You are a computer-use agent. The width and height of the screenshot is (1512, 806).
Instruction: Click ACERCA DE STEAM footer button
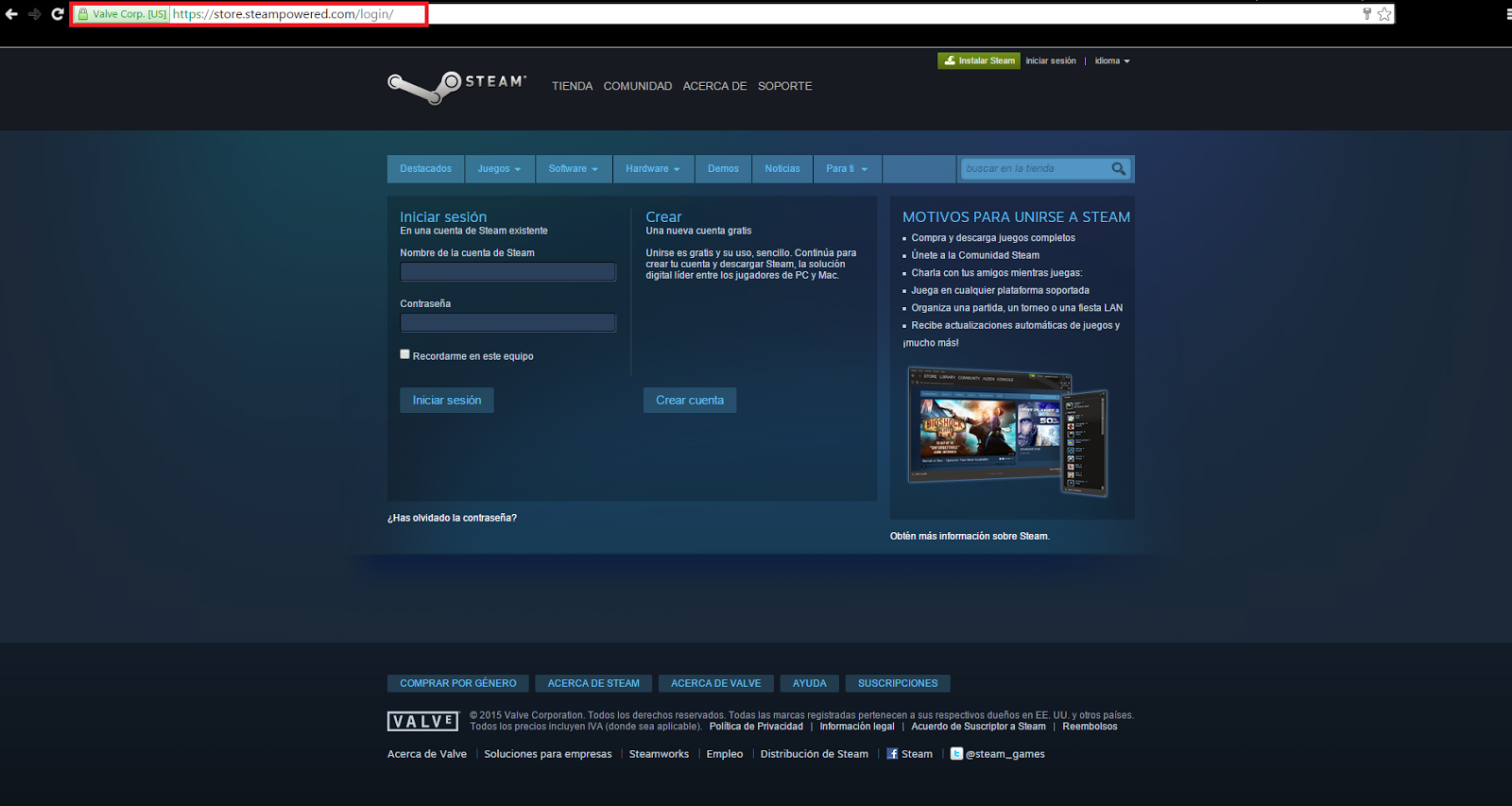pos(593,683)
